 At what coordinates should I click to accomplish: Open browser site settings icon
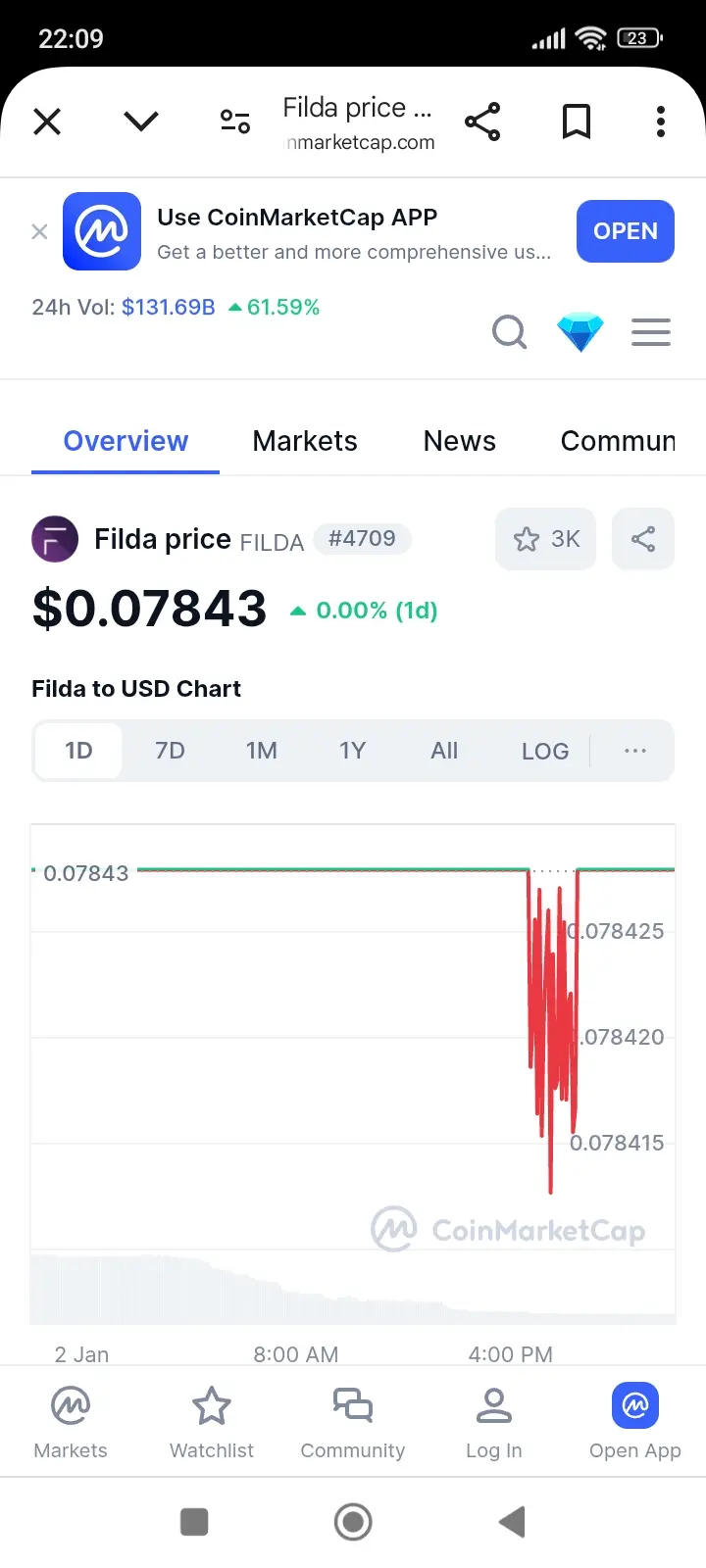coord(235,122)
